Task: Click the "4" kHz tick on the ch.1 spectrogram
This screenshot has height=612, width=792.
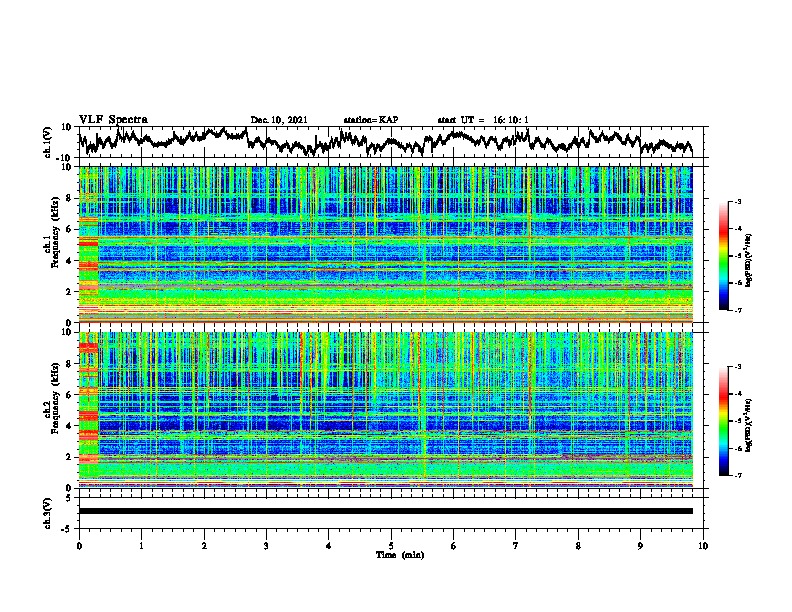Action: click(70, 261)
